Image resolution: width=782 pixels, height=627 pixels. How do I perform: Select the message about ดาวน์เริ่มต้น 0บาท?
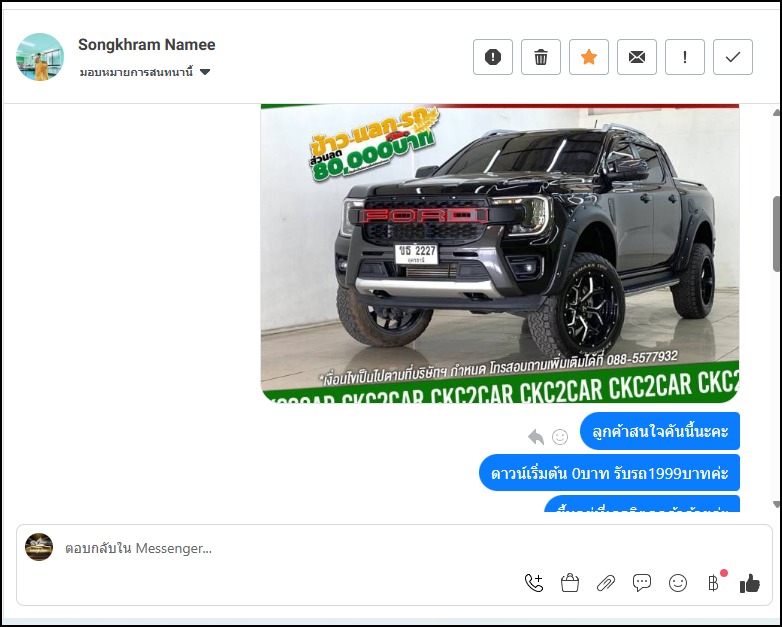pyautogui.click(x=609, y=472)
